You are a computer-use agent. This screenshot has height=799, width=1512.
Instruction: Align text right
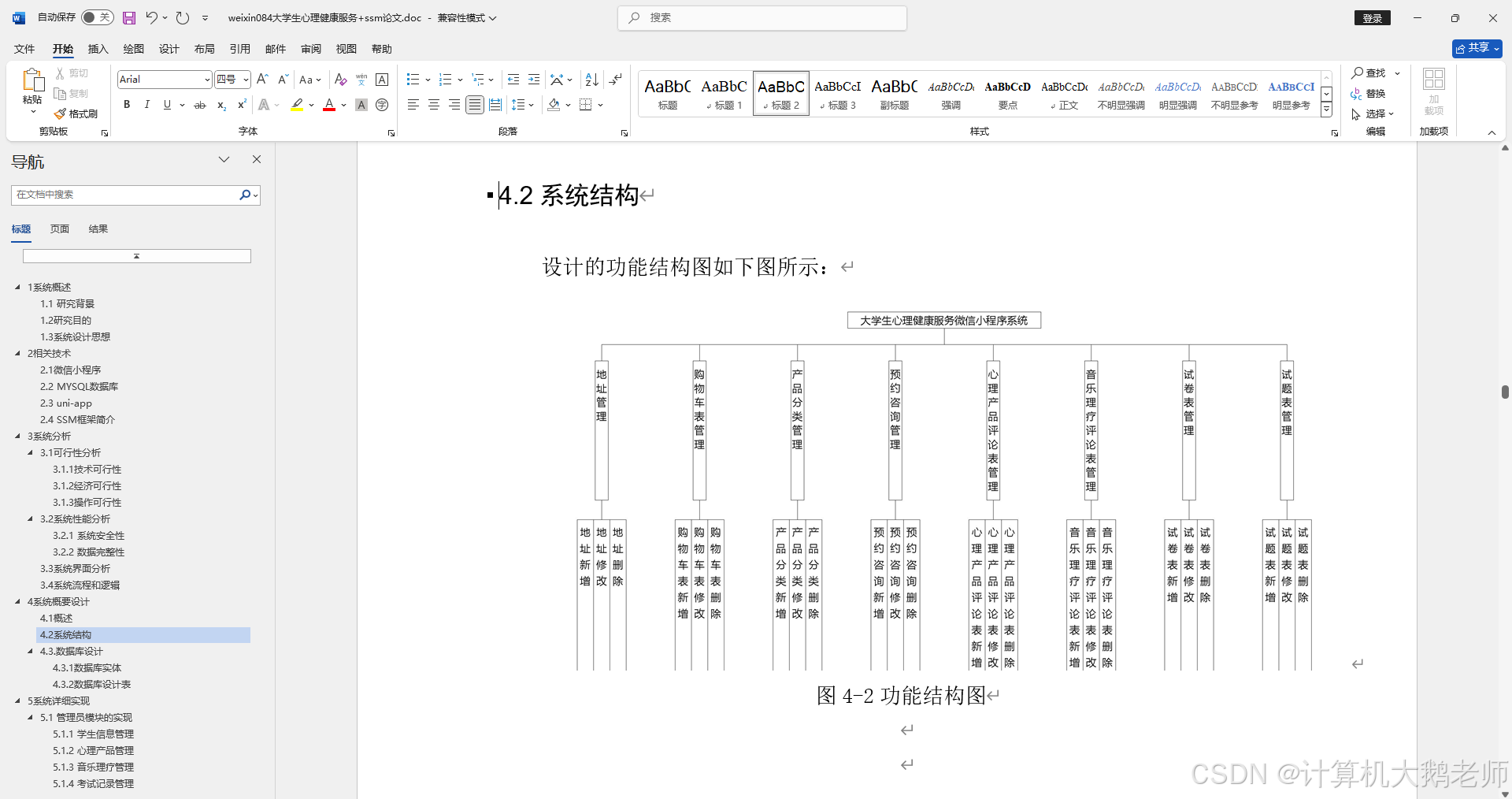[x=454, y=105]
